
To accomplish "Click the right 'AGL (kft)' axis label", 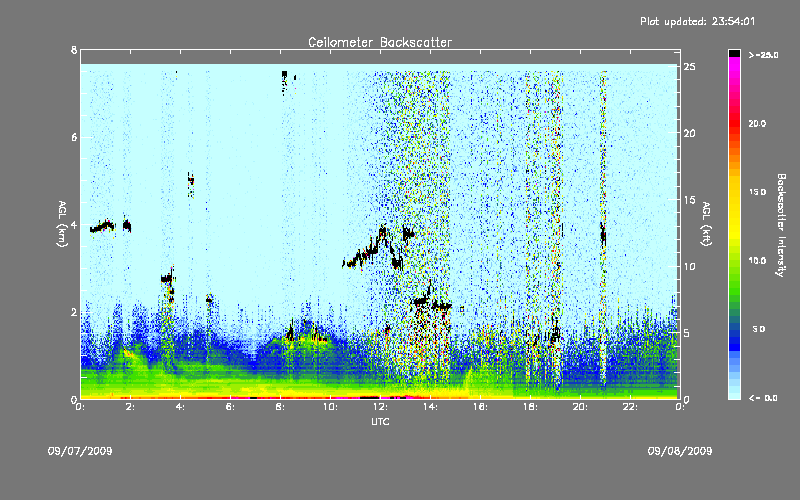I will [706, 224].
